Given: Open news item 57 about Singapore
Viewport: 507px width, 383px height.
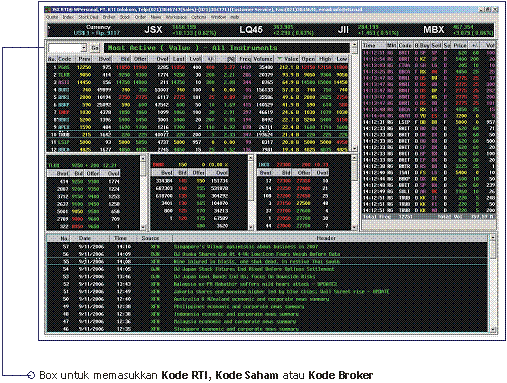Looking at the screenshot, I should pyautogui.click(x=267, y=247).
